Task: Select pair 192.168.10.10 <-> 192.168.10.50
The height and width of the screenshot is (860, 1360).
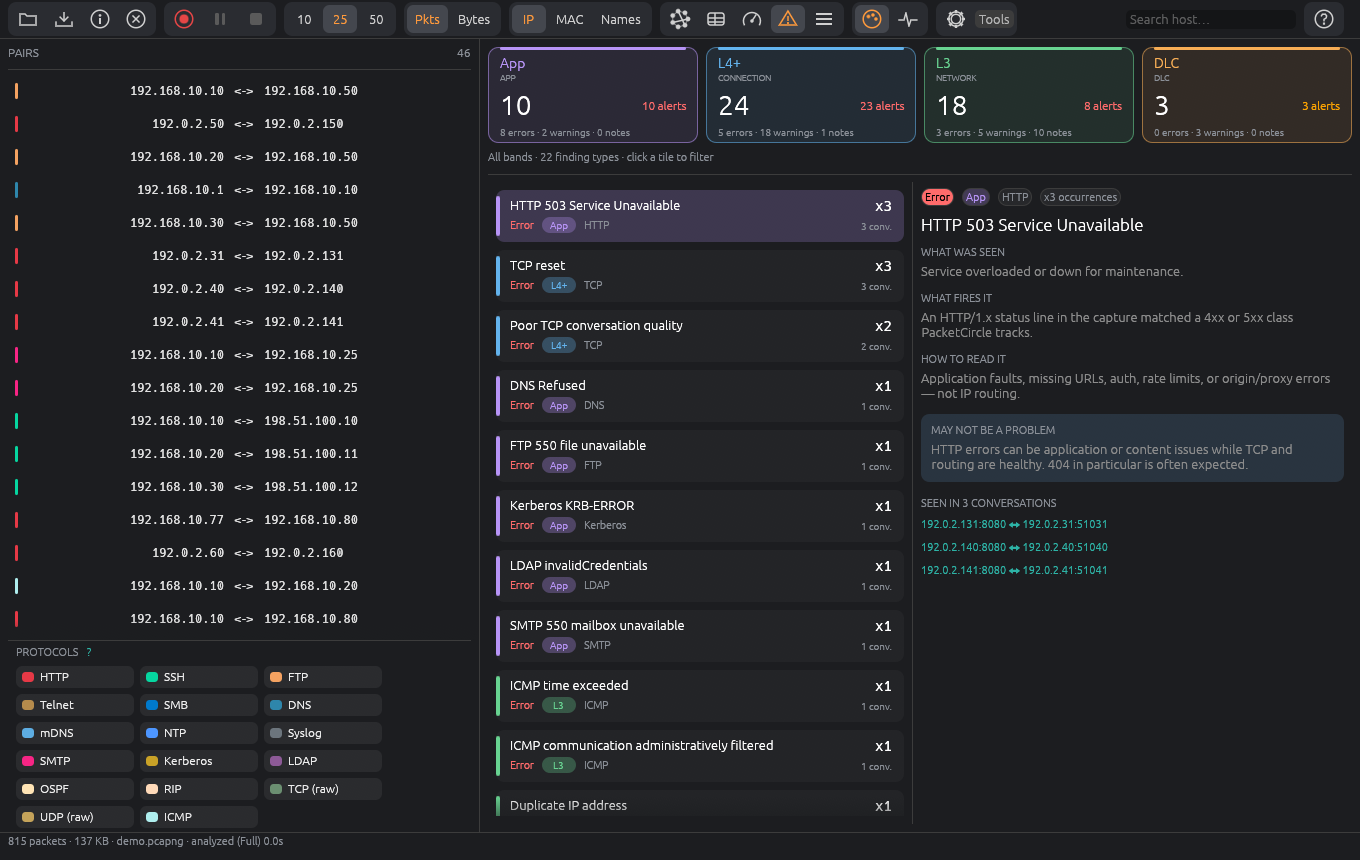Action: pos(240,91)
